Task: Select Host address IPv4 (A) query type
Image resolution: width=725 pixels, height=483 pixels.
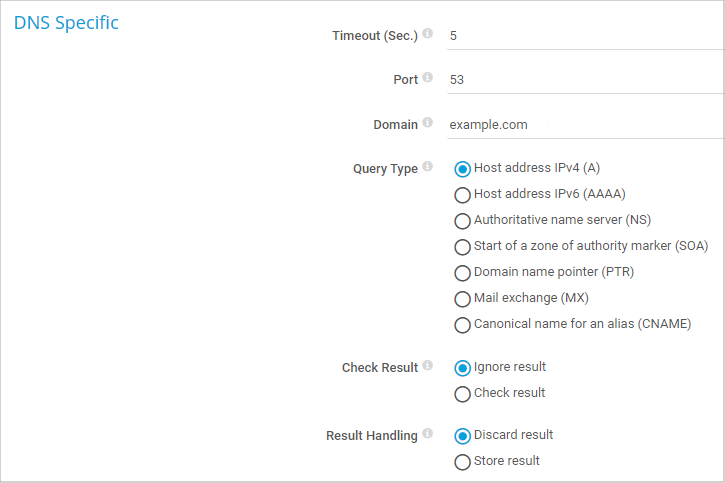Action: click(462, 169)
